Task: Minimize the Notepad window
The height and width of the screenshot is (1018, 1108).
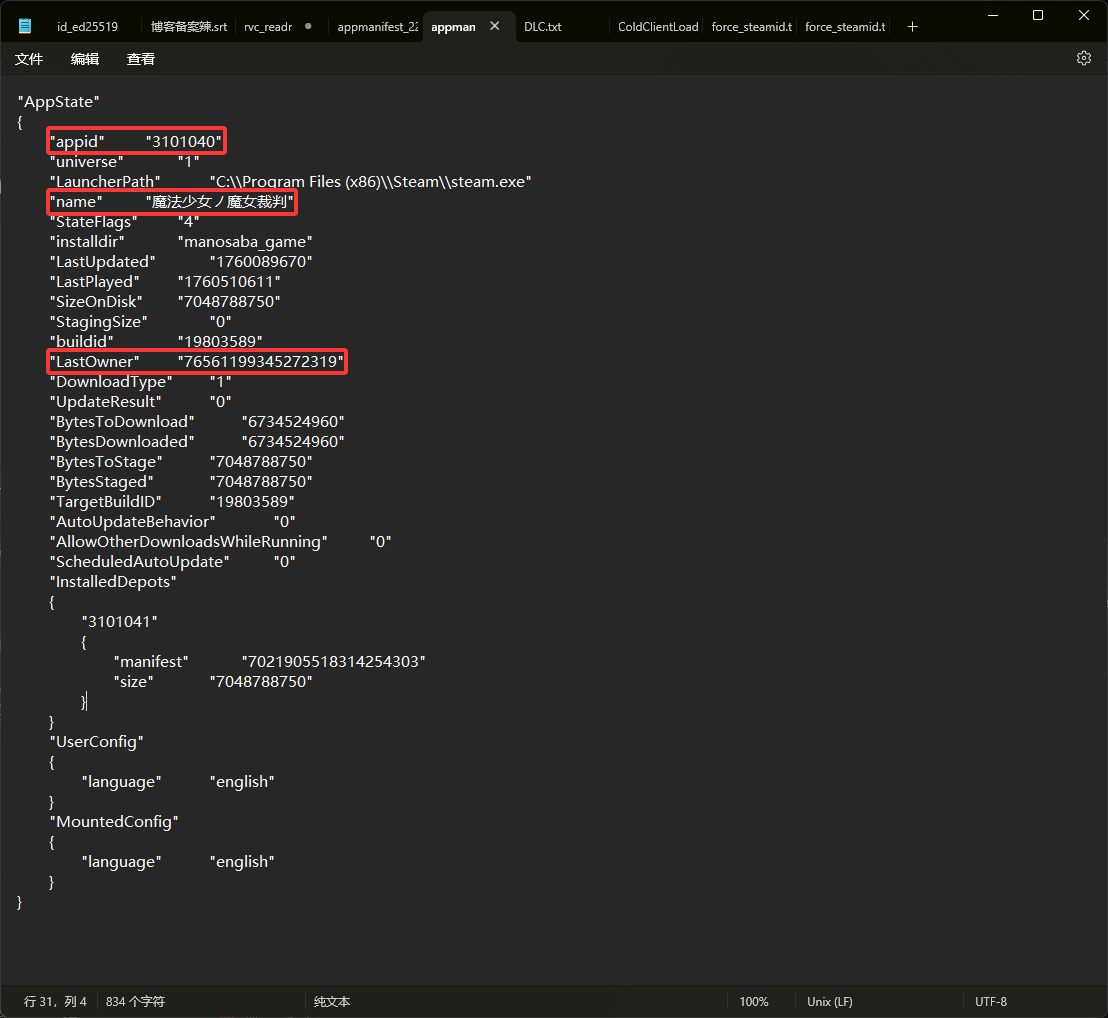Action: coord(992,15)
